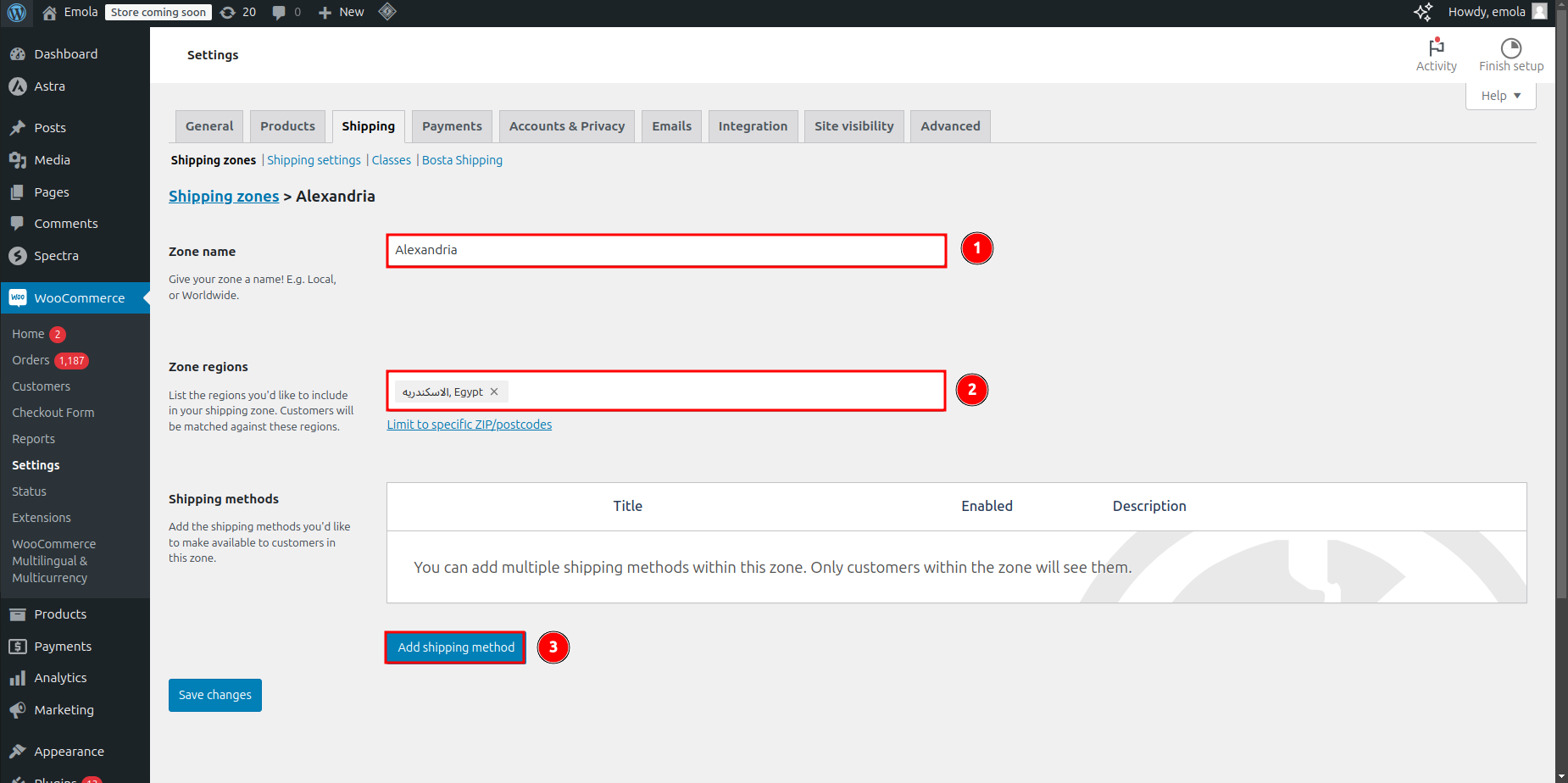Switch to the Products settings tab
The width and height of the screenshot is (1568, 783).
coord(287,126)
